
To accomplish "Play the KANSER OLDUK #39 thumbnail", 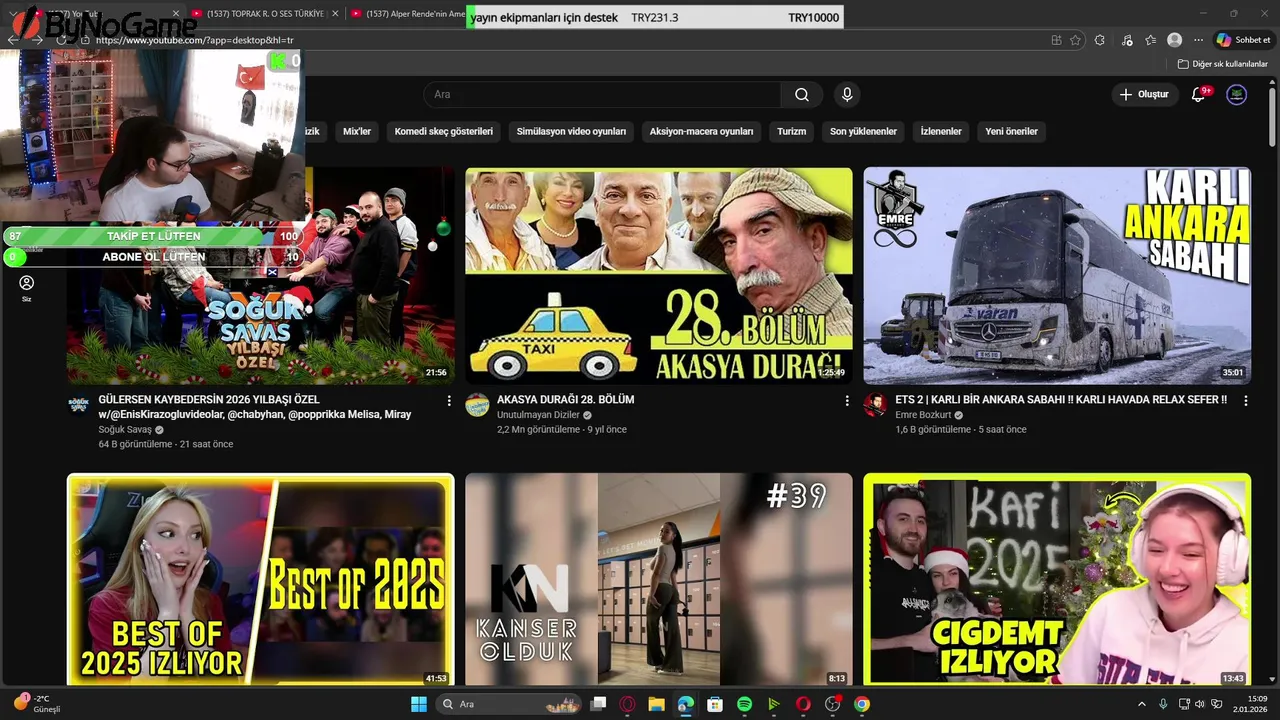I will (659, 579).
